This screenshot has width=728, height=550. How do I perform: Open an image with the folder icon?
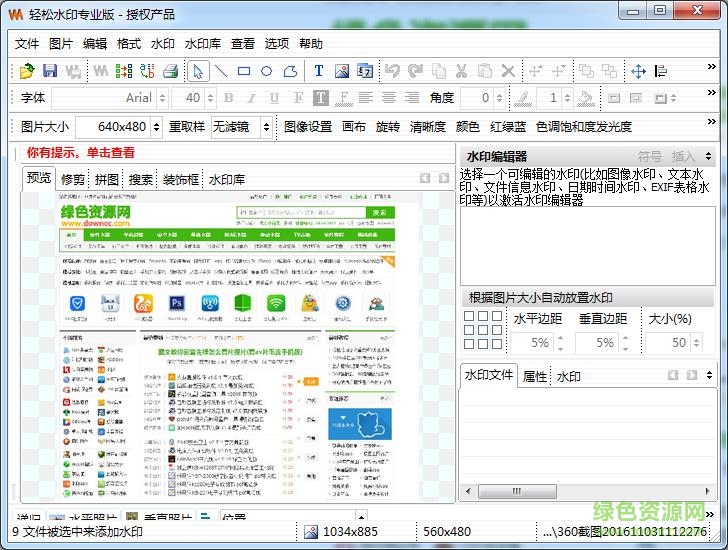27,71
